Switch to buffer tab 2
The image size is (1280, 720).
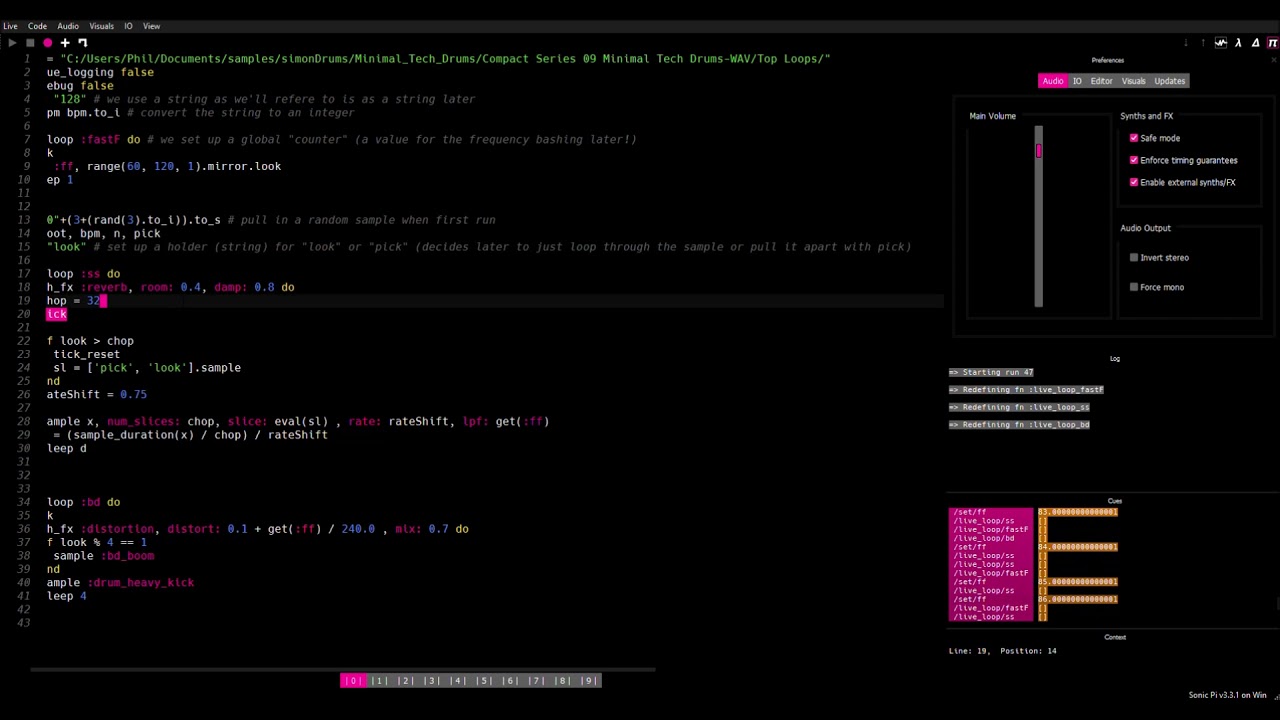tap(405, 681)
